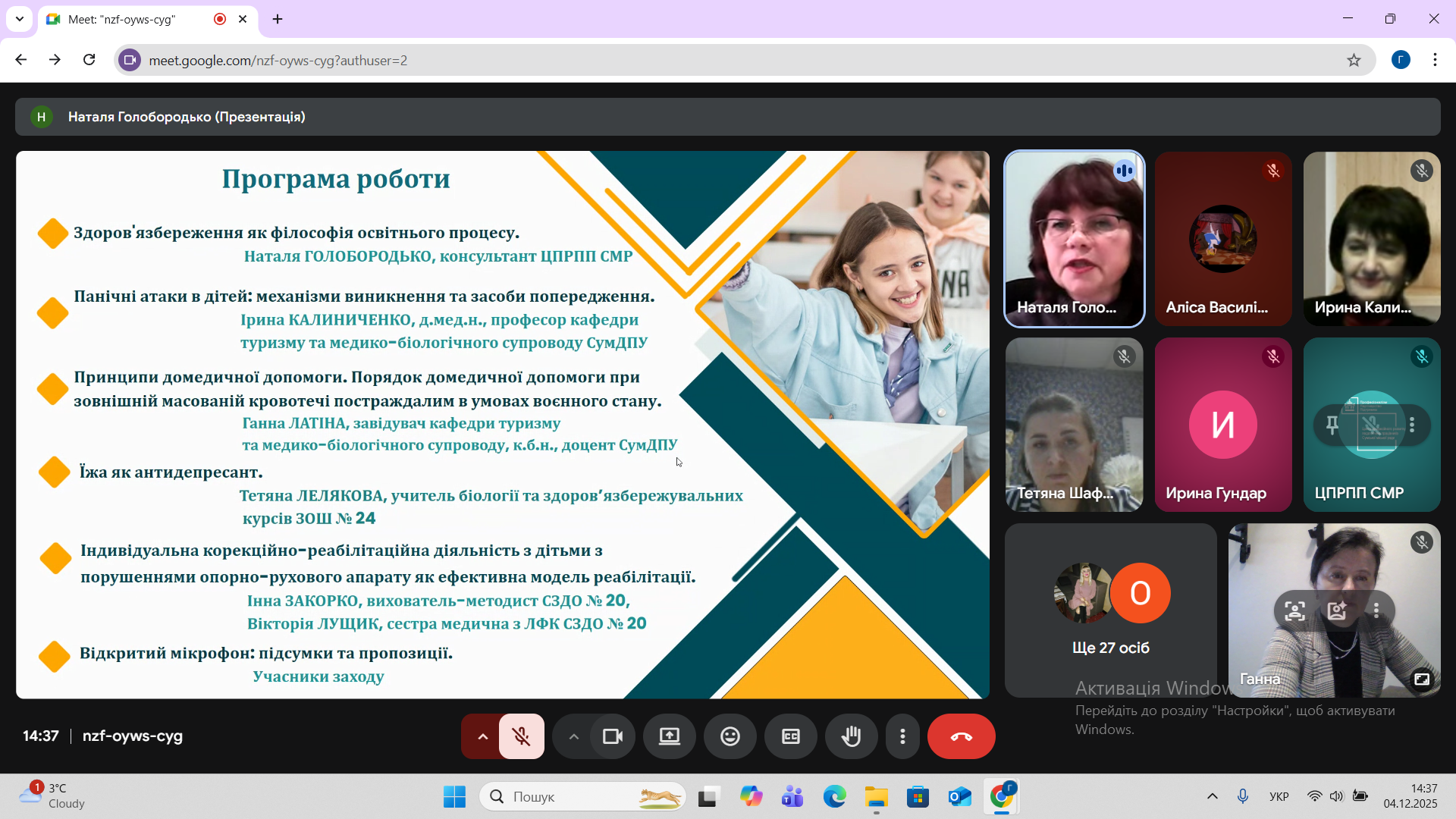Toggle the muted microphone button

521,736
